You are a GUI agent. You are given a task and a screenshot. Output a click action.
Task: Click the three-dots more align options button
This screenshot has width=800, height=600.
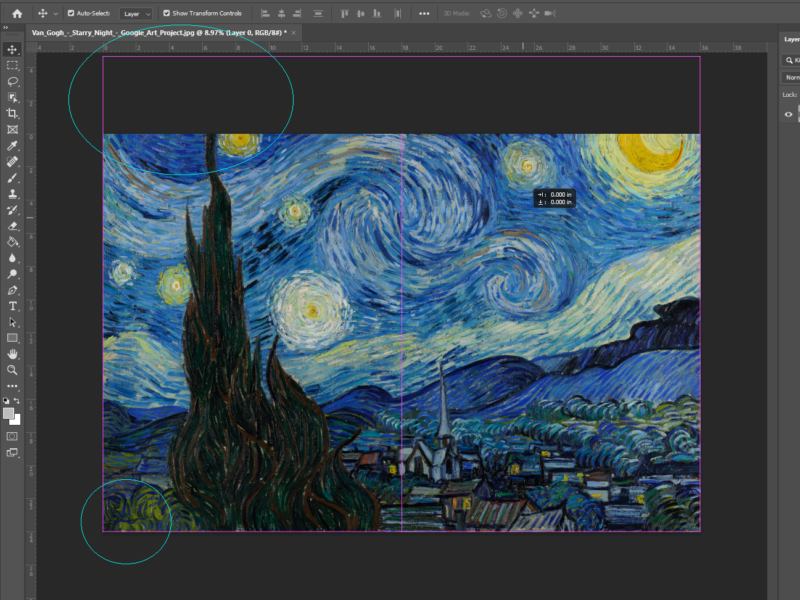tap(424, 14)
